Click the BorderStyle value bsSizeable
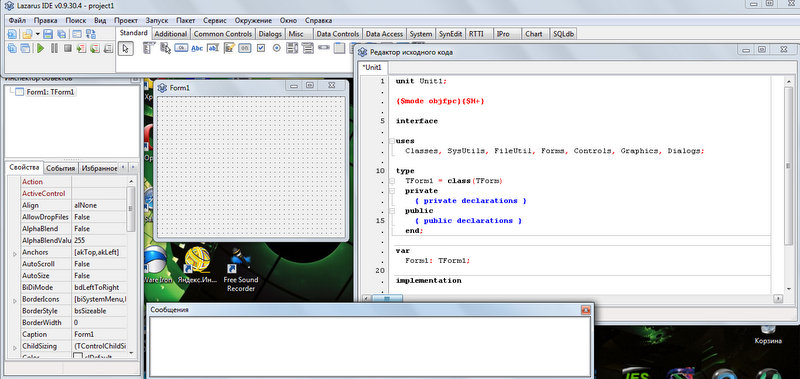This screenshot has height=379, width=800. coord(99,311)
